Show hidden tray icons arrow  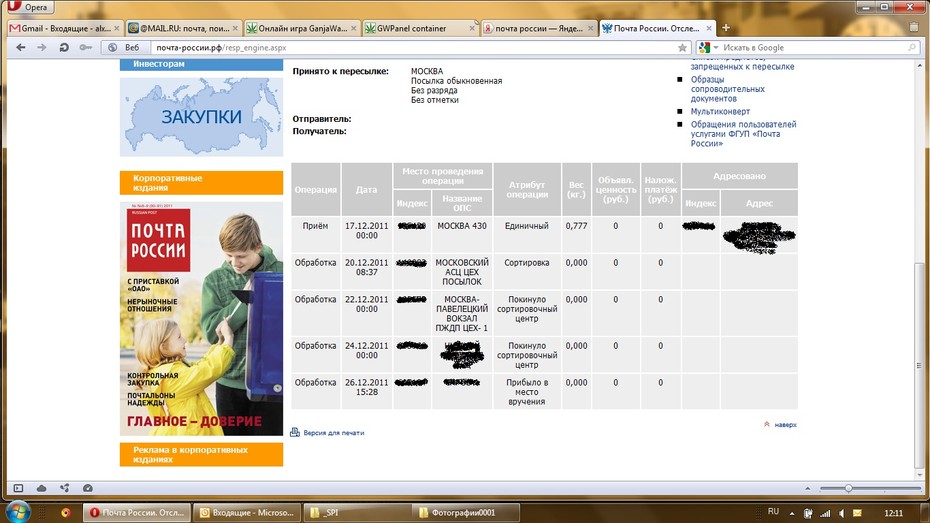point(792,513)
